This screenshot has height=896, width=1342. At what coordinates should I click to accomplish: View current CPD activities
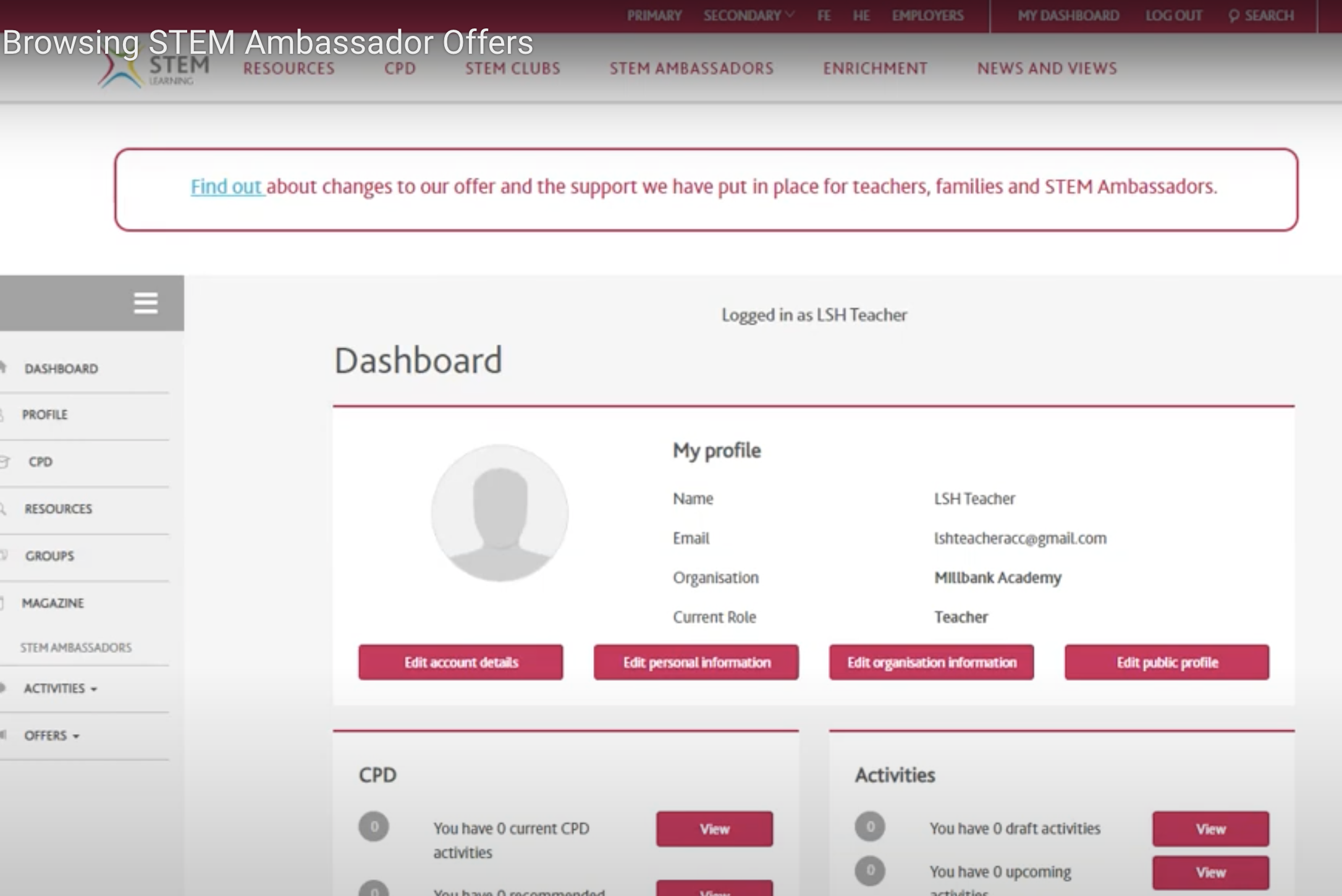pyautogui.click(x=714, y=829)
